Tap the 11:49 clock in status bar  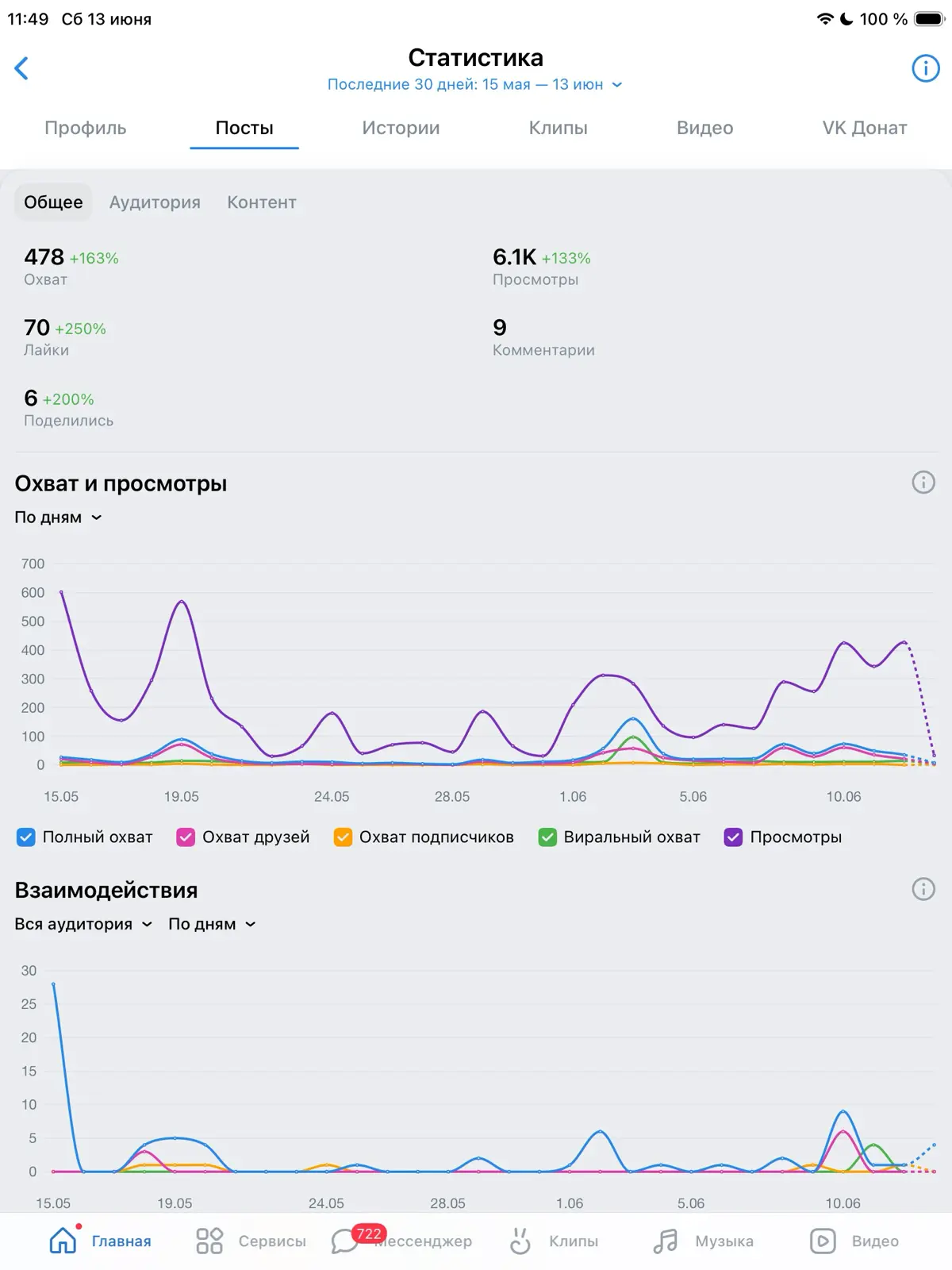click(x=28, y=18)
